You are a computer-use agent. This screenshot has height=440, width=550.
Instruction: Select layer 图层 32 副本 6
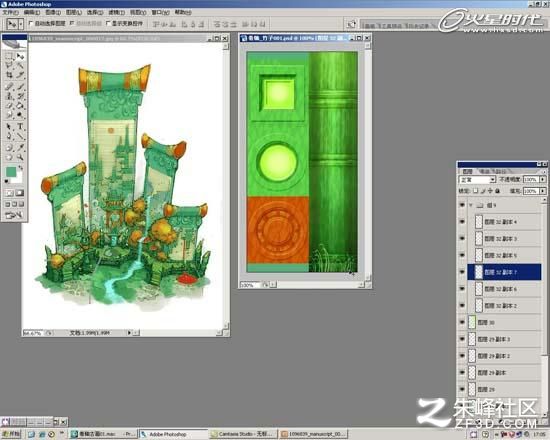(x=504, y=289)
